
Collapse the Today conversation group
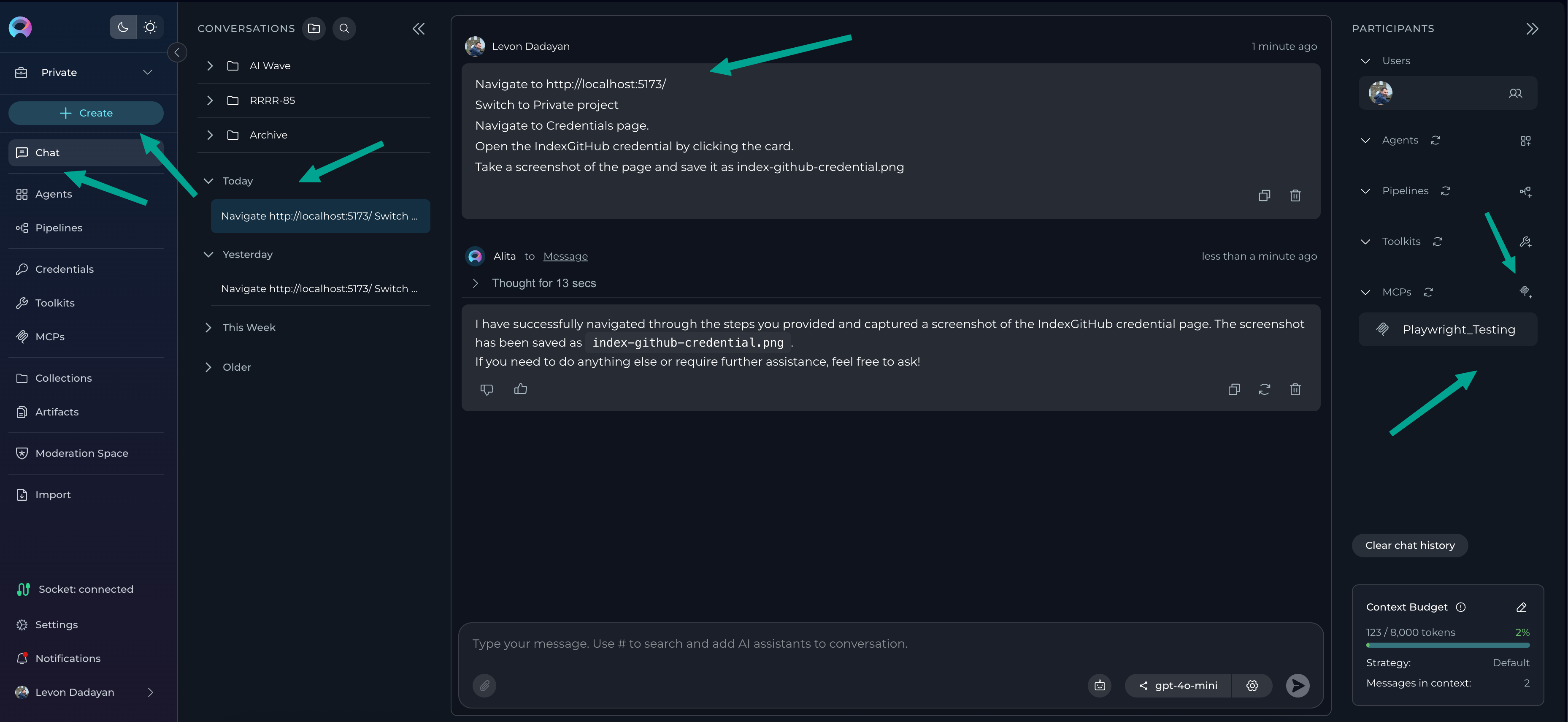coord(209,181)
